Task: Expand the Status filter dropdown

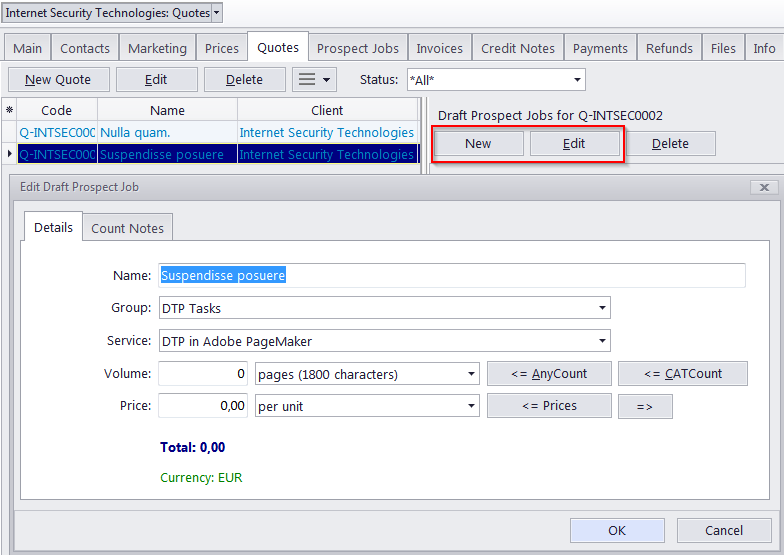Action: point(577,80)
